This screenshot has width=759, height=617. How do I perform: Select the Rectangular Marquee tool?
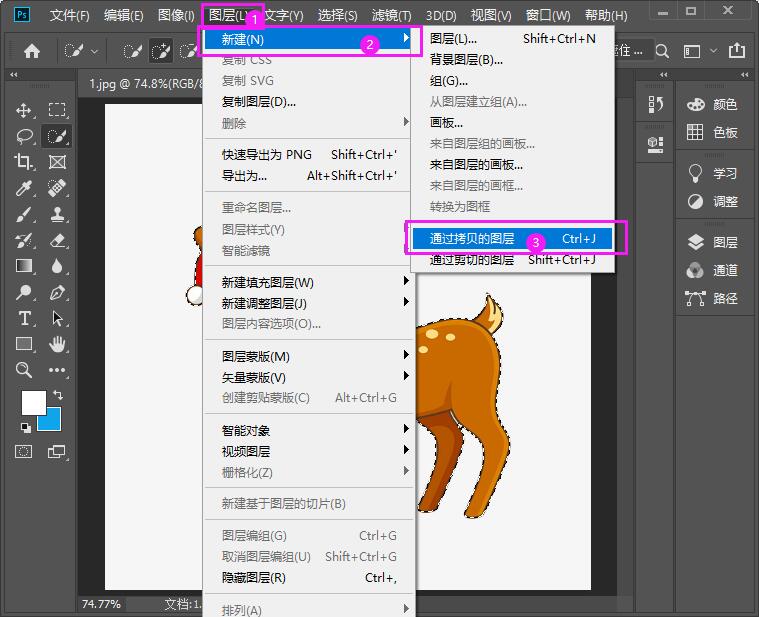(x=57, y=110)
